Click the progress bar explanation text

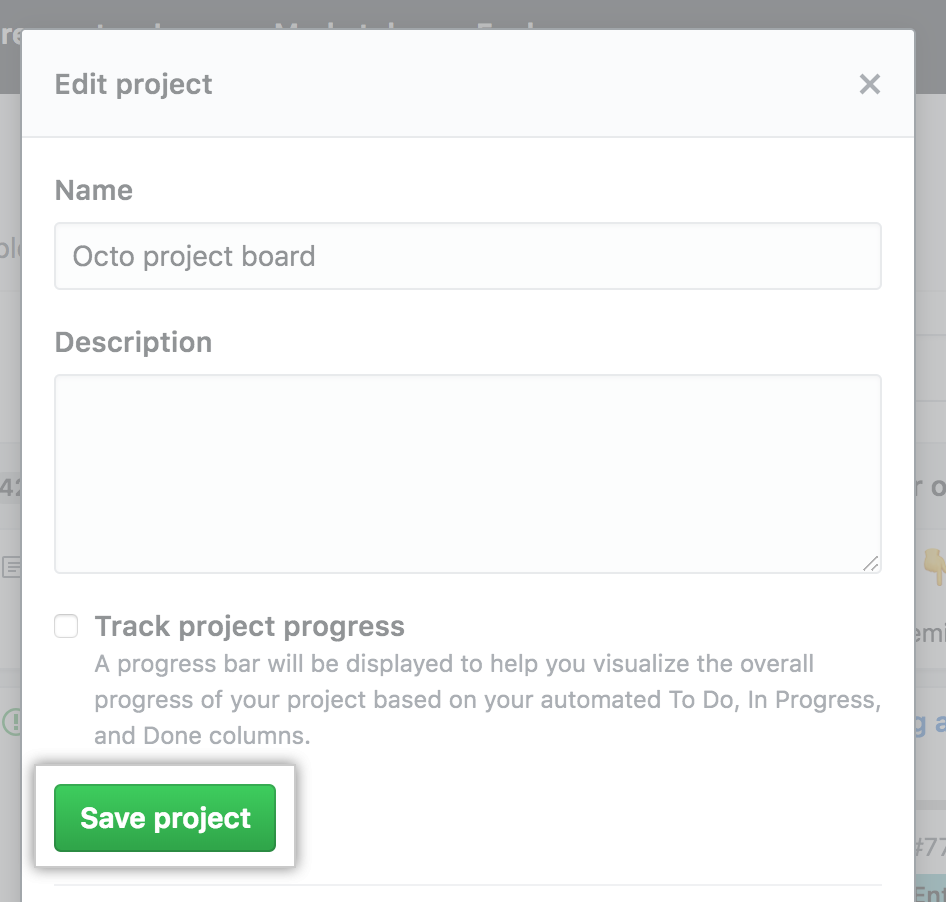[487, 700]
